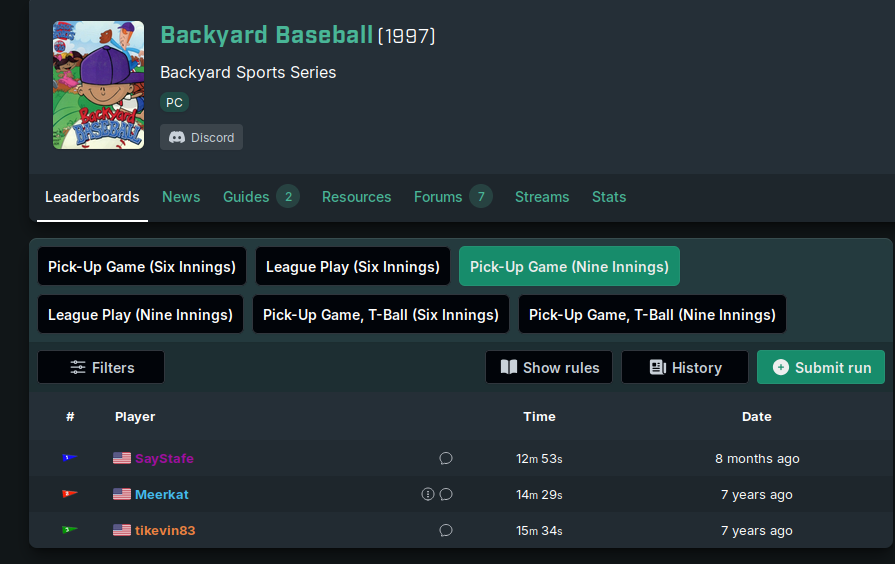This screenshot has width=895, height=564.
Task: Click the first place flag icon
Action: click(x=70, y=458)
